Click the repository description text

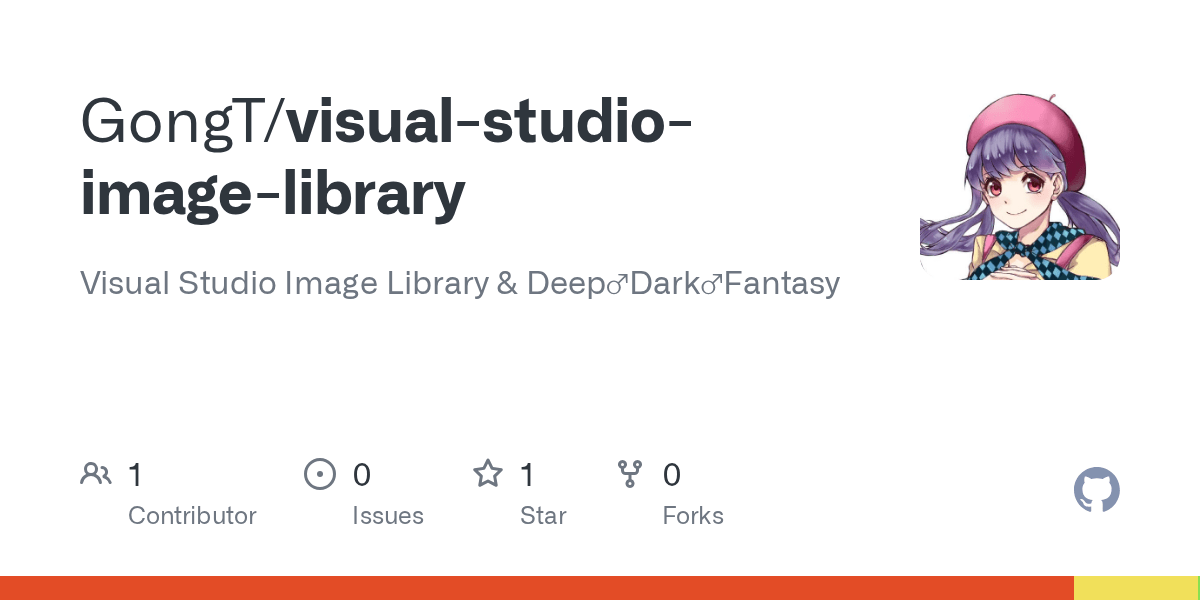click(x=460, y=284)
